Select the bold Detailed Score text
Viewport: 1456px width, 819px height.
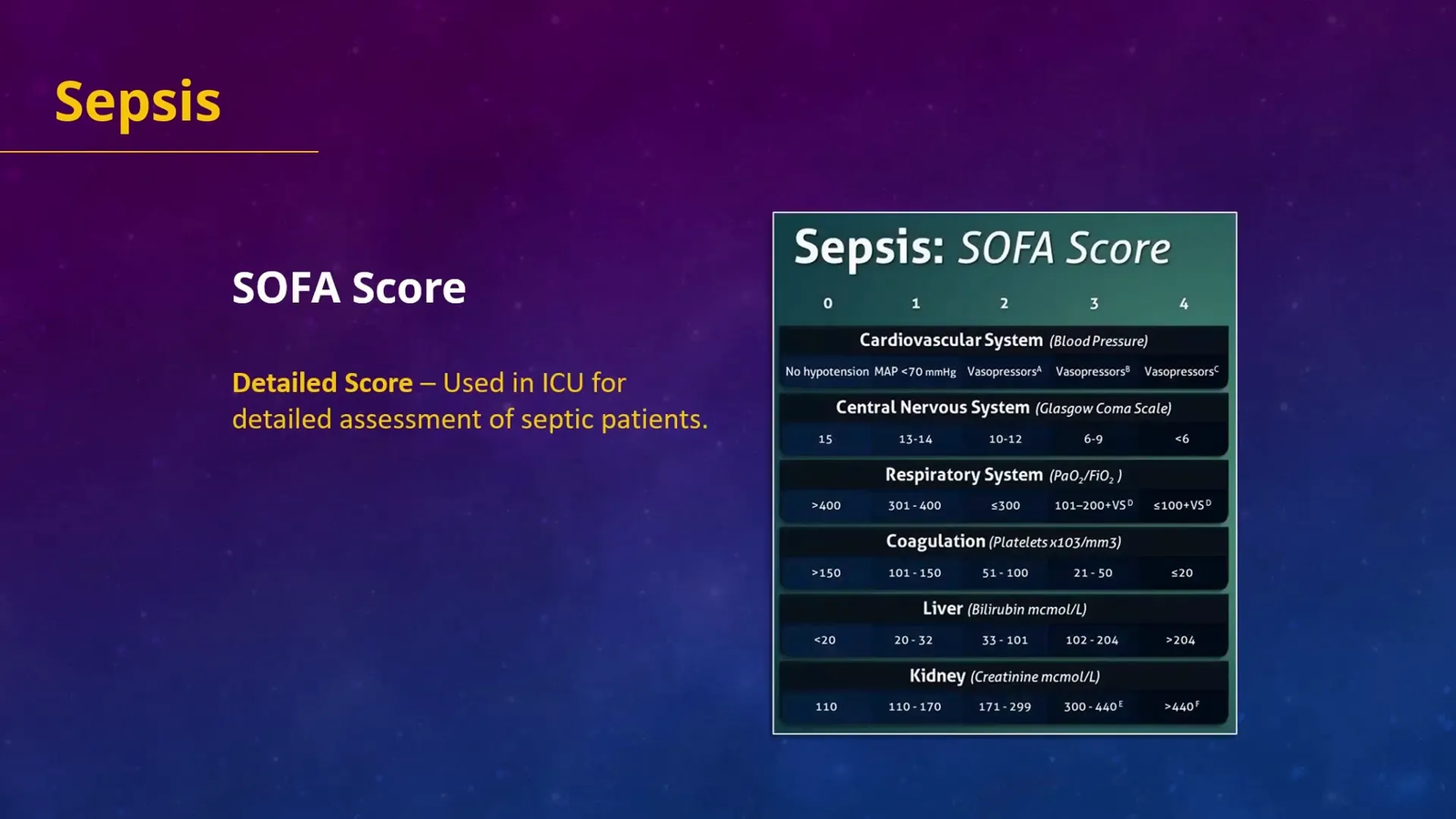(x=322, y=383)
